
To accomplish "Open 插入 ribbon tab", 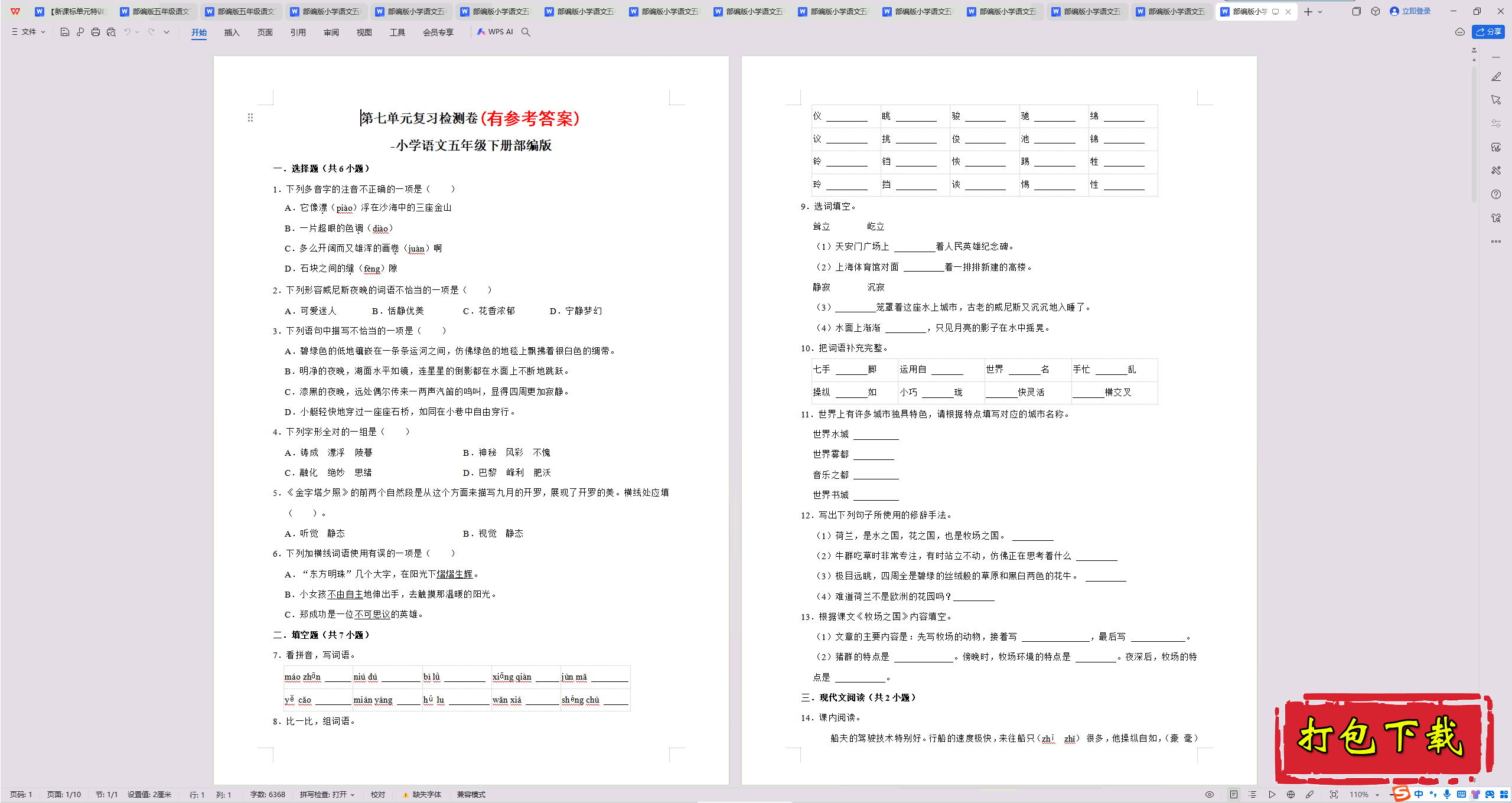I will [x=232, y=32].
